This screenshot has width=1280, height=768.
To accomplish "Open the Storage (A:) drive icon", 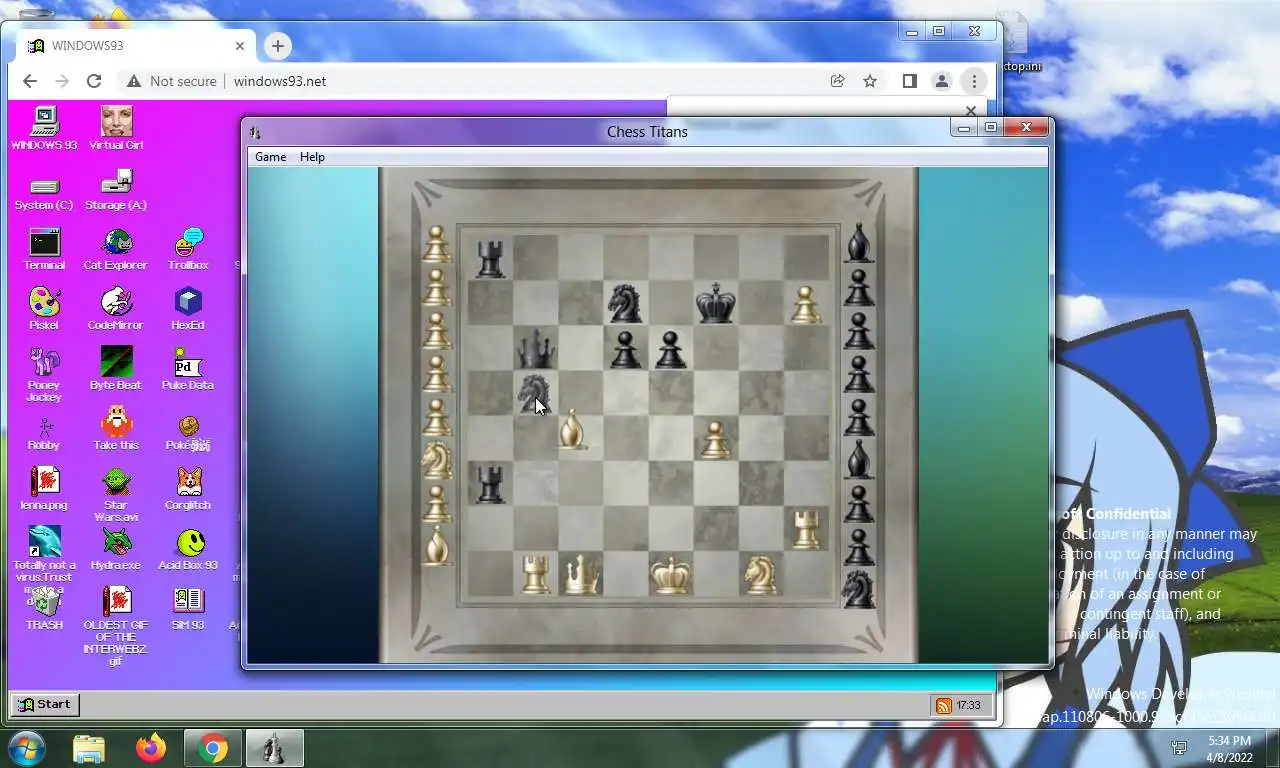I will pyautogui.click(x=116, y=191).
